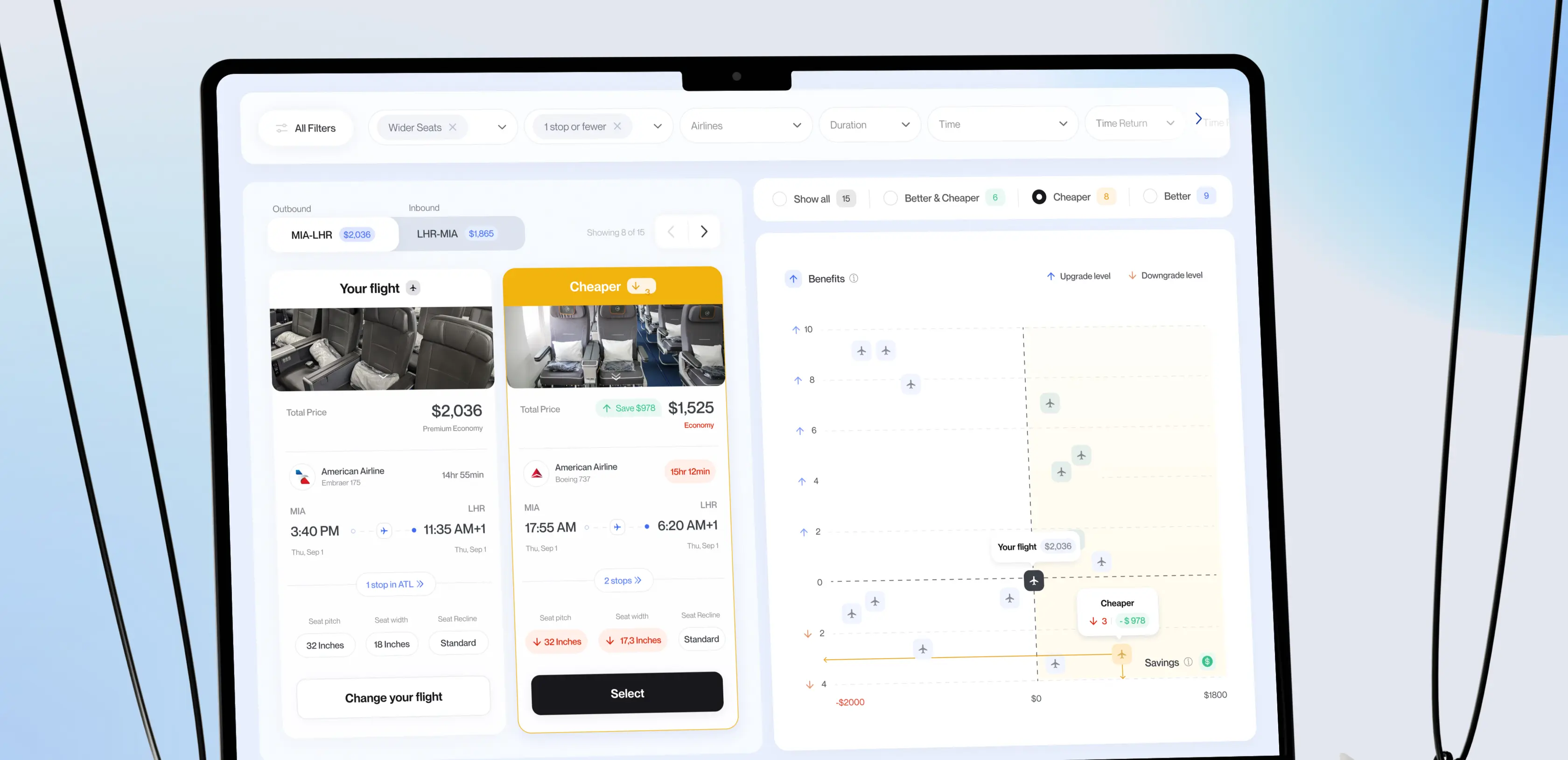This screenshot has width=1568, height=760.
Task: Click the green Savings dollar icon
Action: point(1207,661)
